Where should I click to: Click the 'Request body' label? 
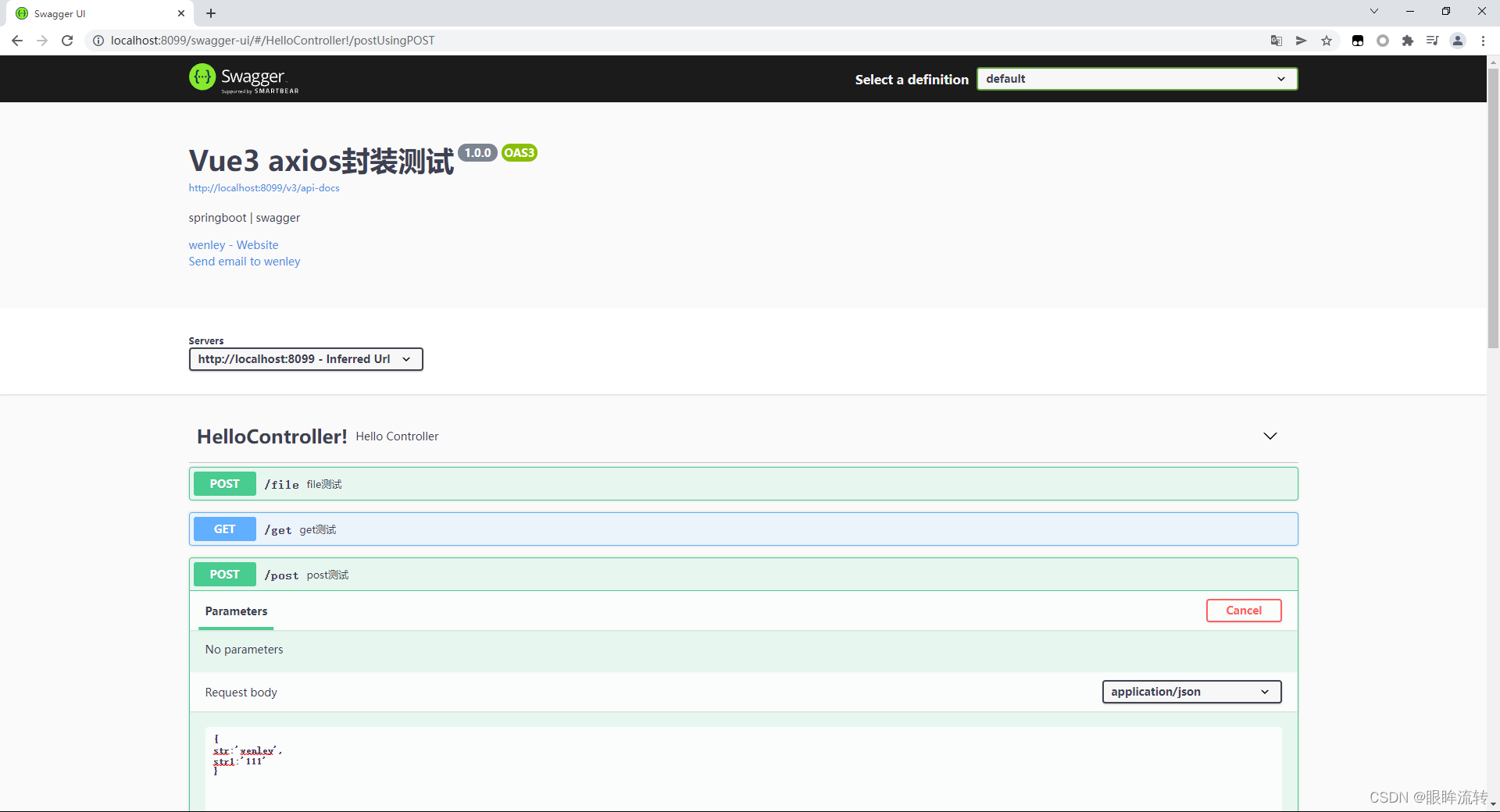pyautogui.click(x=241, y=693)
